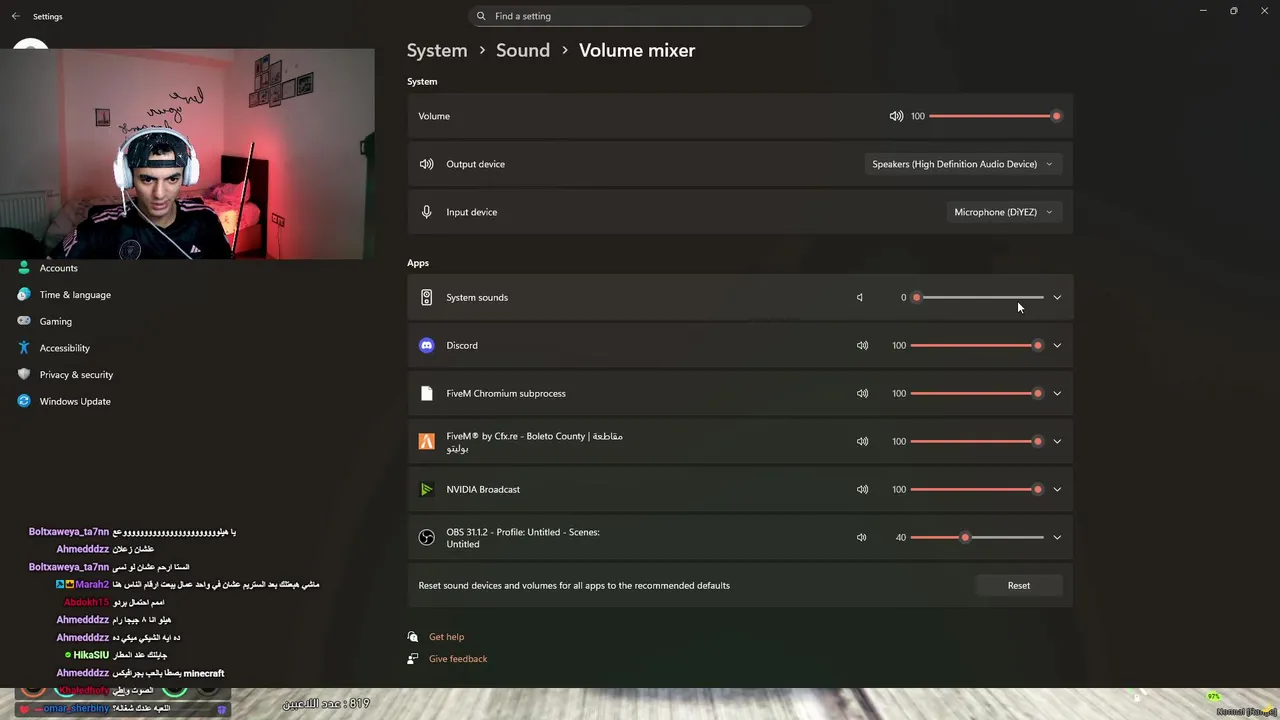This screenshot has width=1280, height=720.
Task: Navigate to Sound in breadcrumb
Action: tap(523, 50)
